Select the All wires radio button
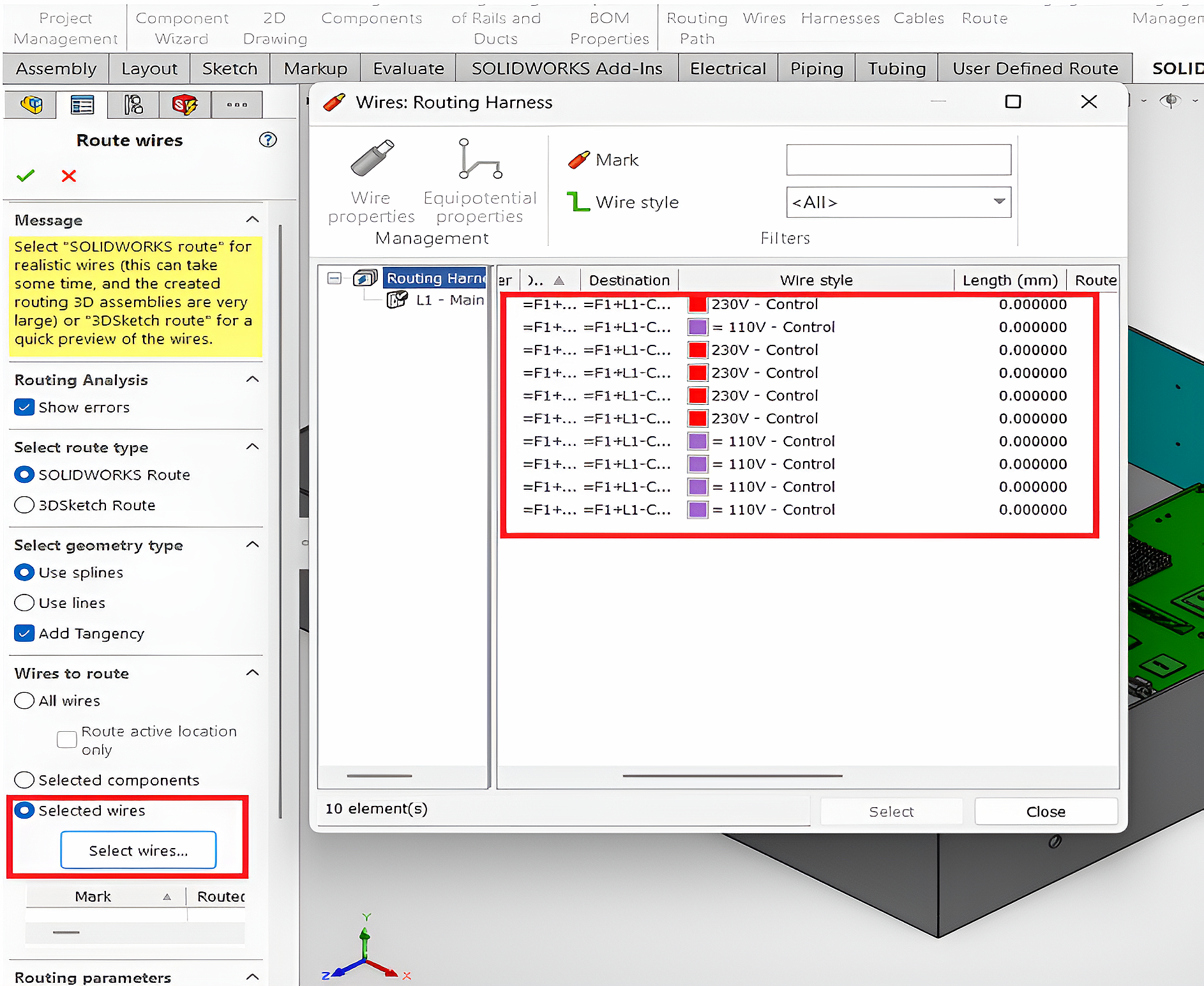The width and height of the screenshot is (1204, 986). click(24, 701)
